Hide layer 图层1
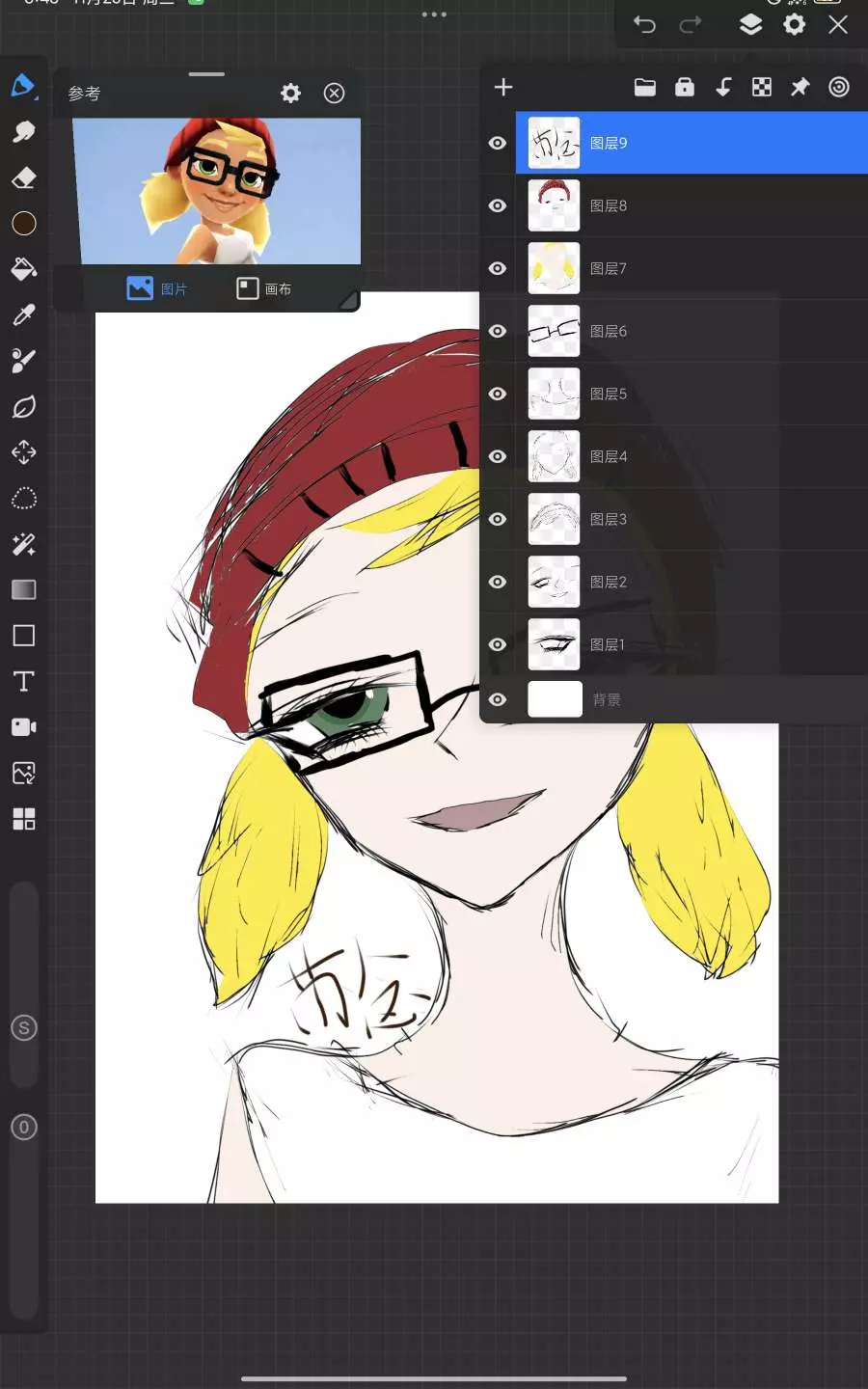The image size is (868, 1389). (498, 644)
